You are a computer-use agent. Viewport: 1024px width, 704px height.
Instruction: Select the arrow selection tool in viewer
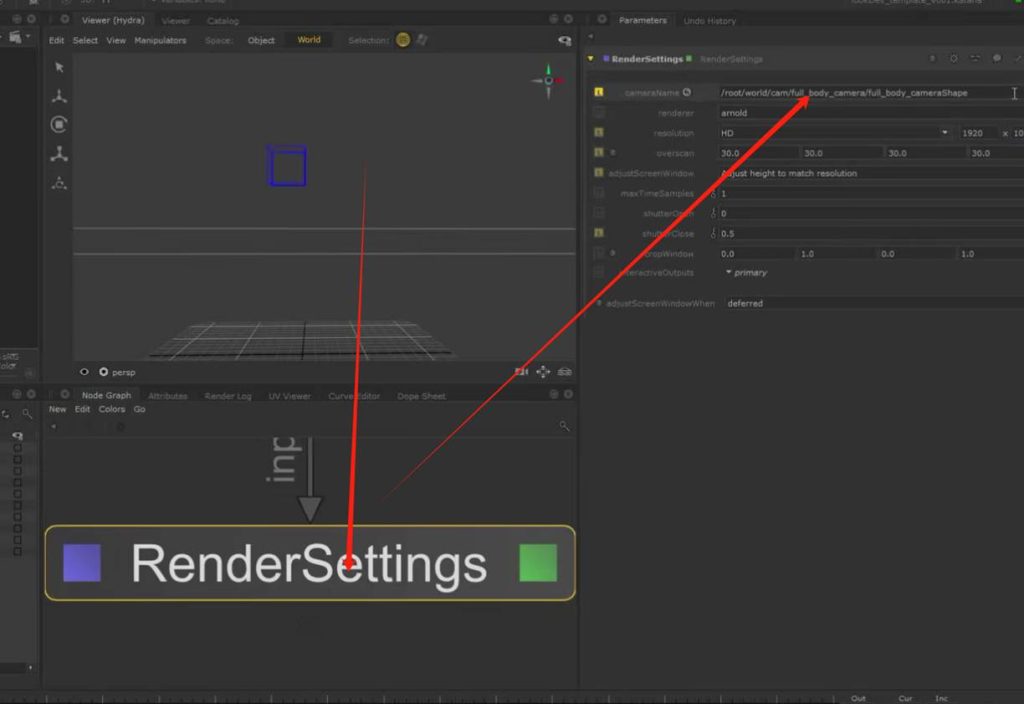[x=59, y=67]
